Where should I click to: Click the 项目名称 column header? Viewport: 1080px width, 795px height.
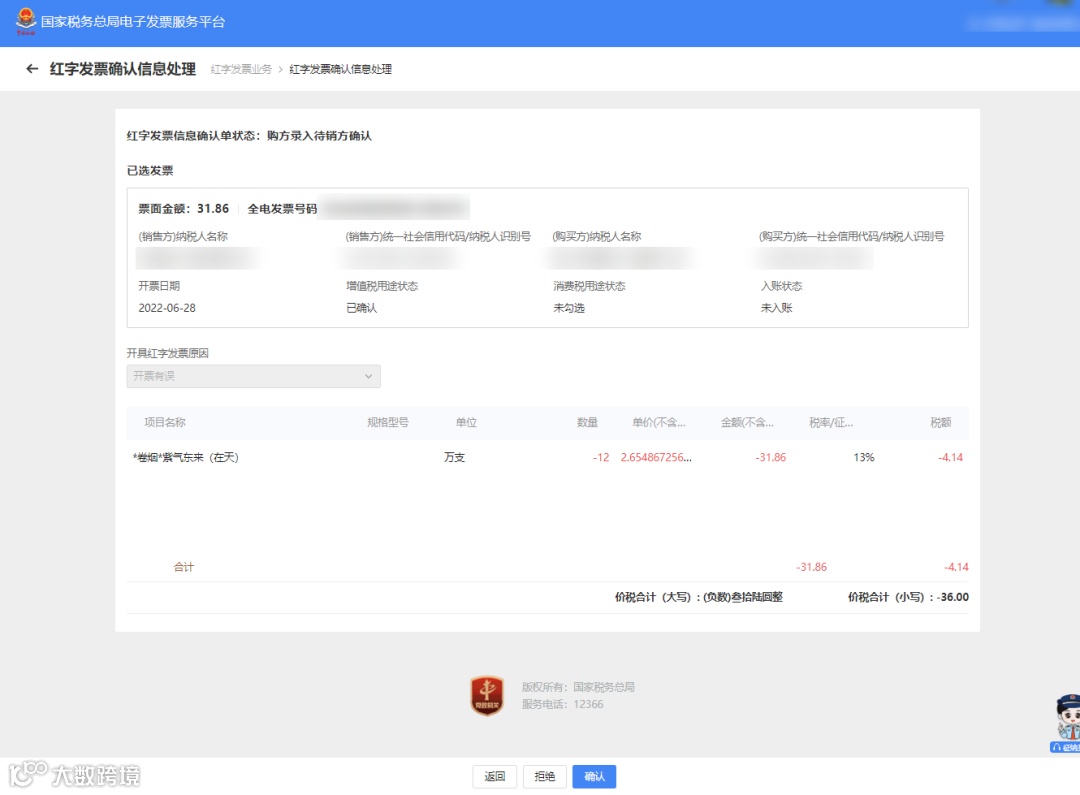(165, 422)
